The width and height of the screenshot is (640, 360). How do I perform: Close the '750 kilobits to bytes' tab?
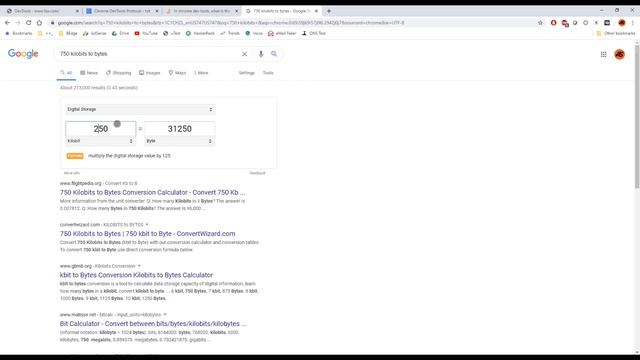click(x=316, y=11)
